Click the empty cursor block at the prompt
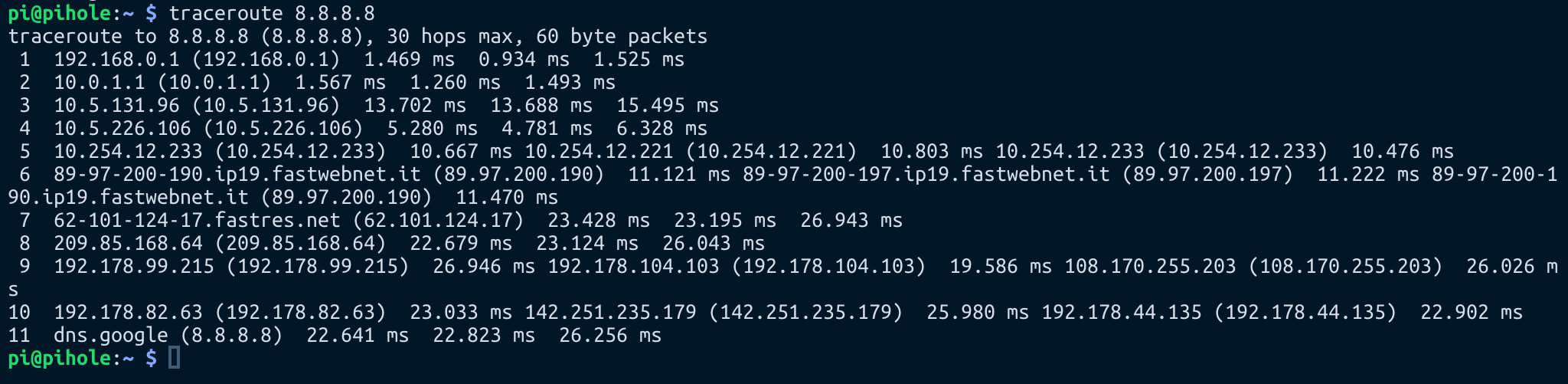This screenshot has height=384, width=1568. (174, 358)
